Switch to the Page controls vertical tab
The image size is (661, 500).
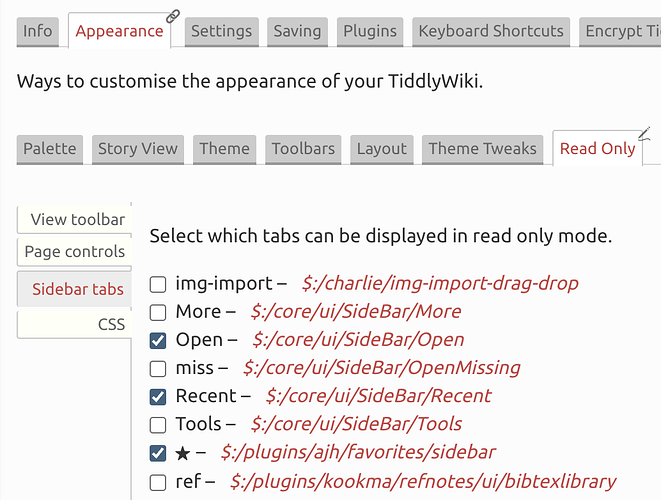(x=74, y=252)
